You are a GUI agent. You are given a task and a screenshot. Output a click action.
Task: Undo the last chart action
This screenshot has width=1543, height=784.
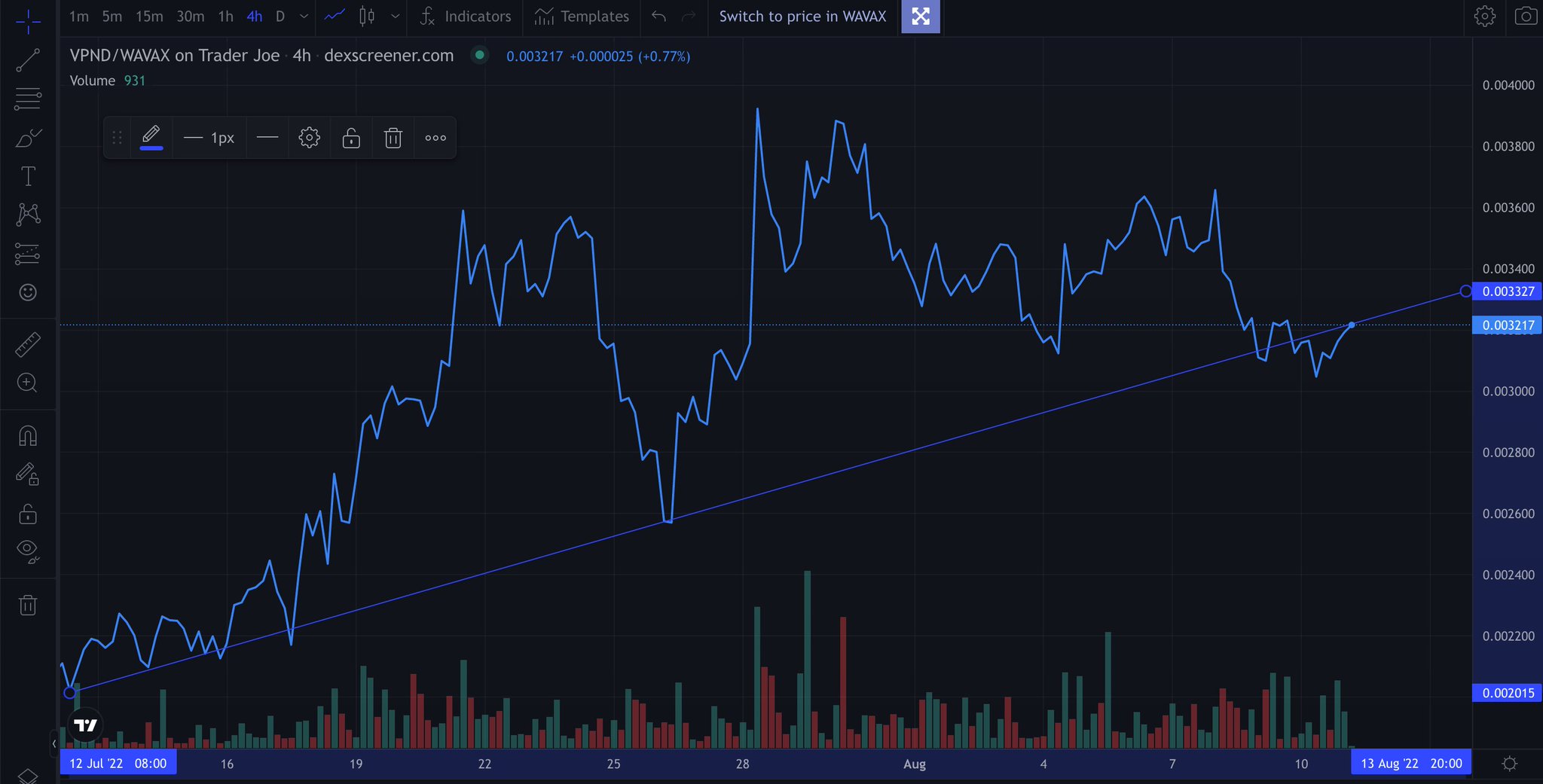click(659, 16)
